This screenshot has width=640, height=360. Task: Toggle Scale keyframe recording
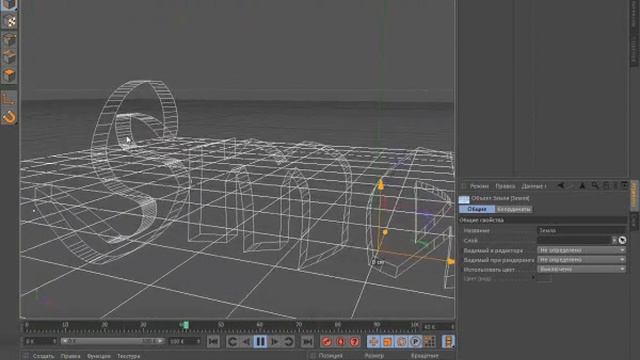387,341
